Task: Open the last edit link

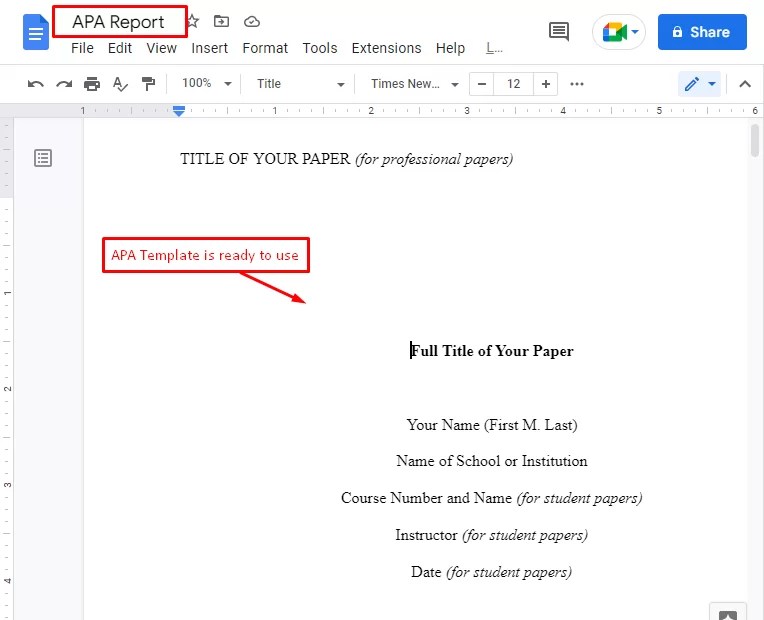Action: pyautogui.click(x=494, y=48)
